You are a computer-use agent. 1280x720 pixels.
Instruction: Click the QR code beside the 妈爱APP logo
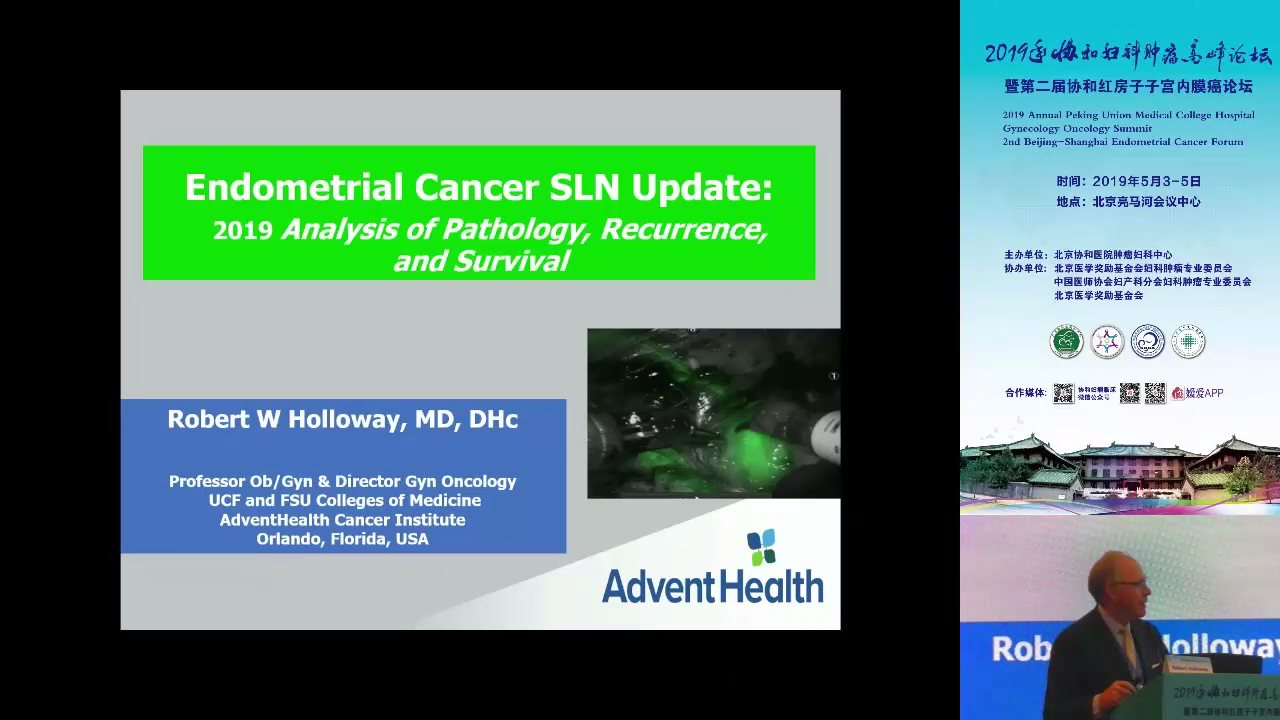1155,393
